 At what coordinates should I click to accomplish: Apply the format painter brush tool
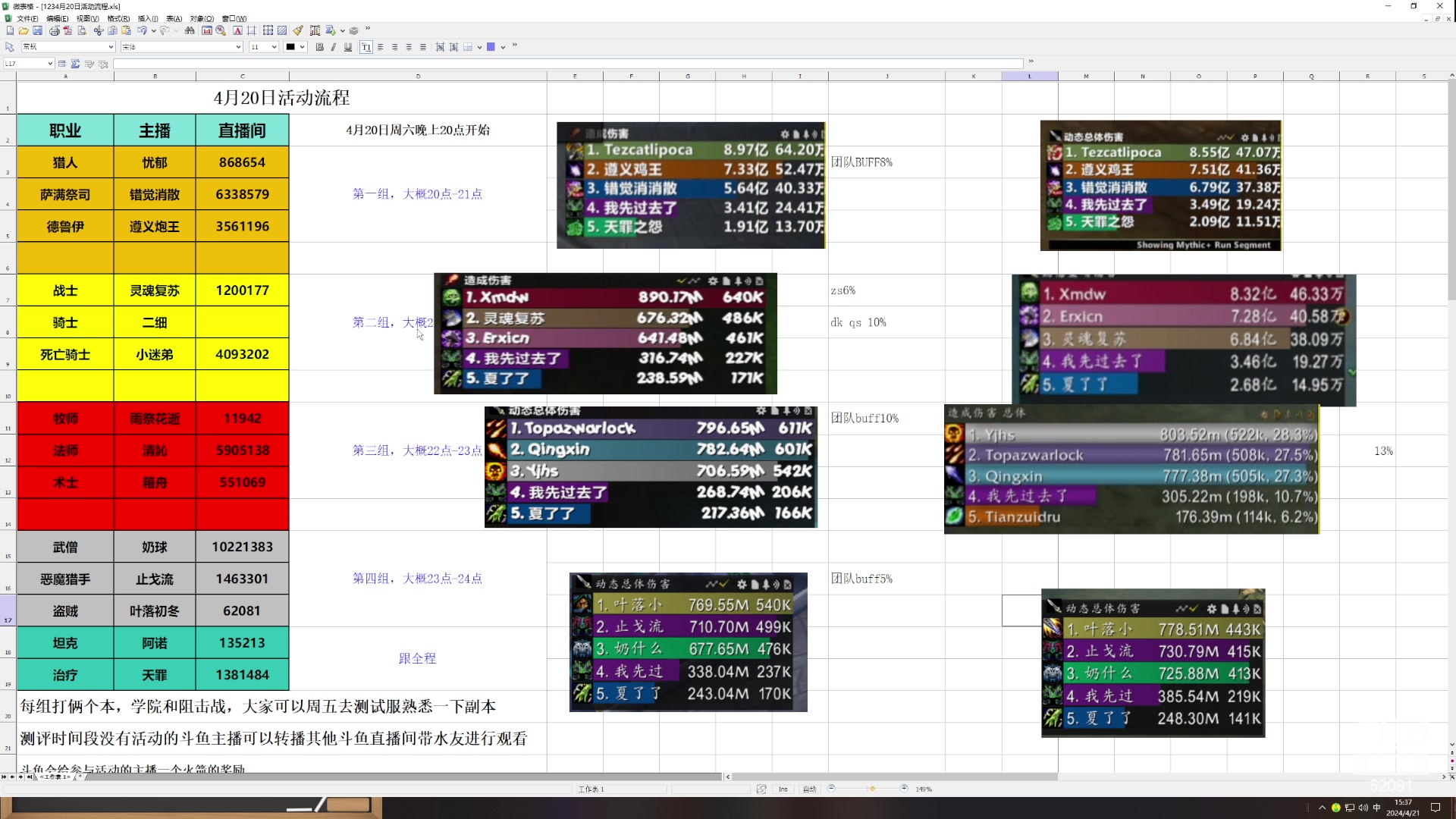tap(298, 30)
